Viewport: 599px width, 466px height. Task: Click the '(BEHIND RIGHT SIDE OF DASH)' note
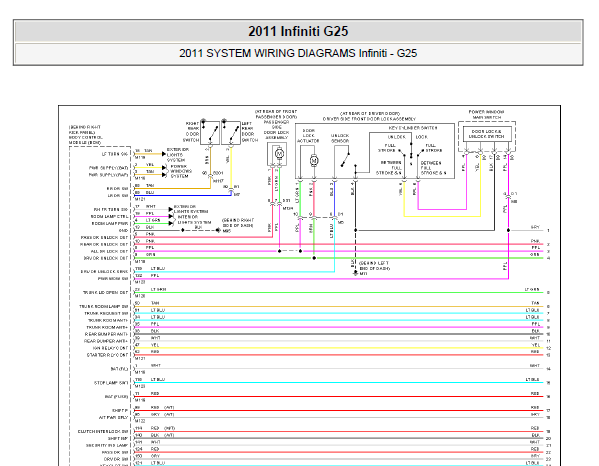pos(238,223)
